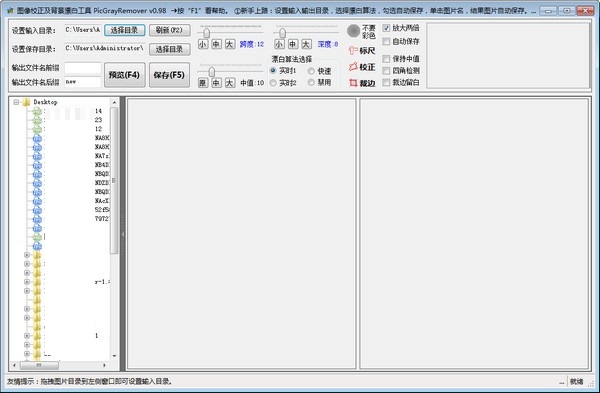Click the 中值 slider handle

click(212, 72)
